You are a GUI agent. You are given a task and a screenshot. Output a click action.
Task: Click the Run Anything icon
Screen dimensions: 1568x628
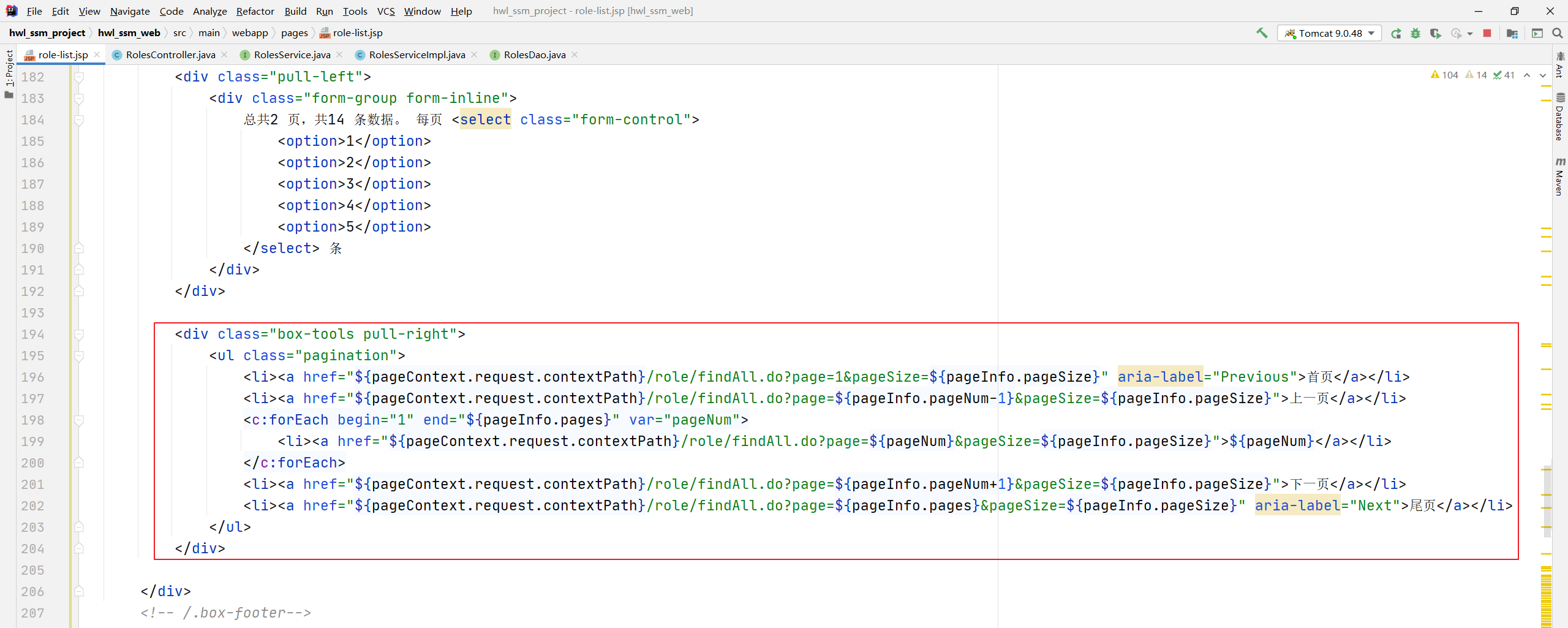coord(1537,33)
